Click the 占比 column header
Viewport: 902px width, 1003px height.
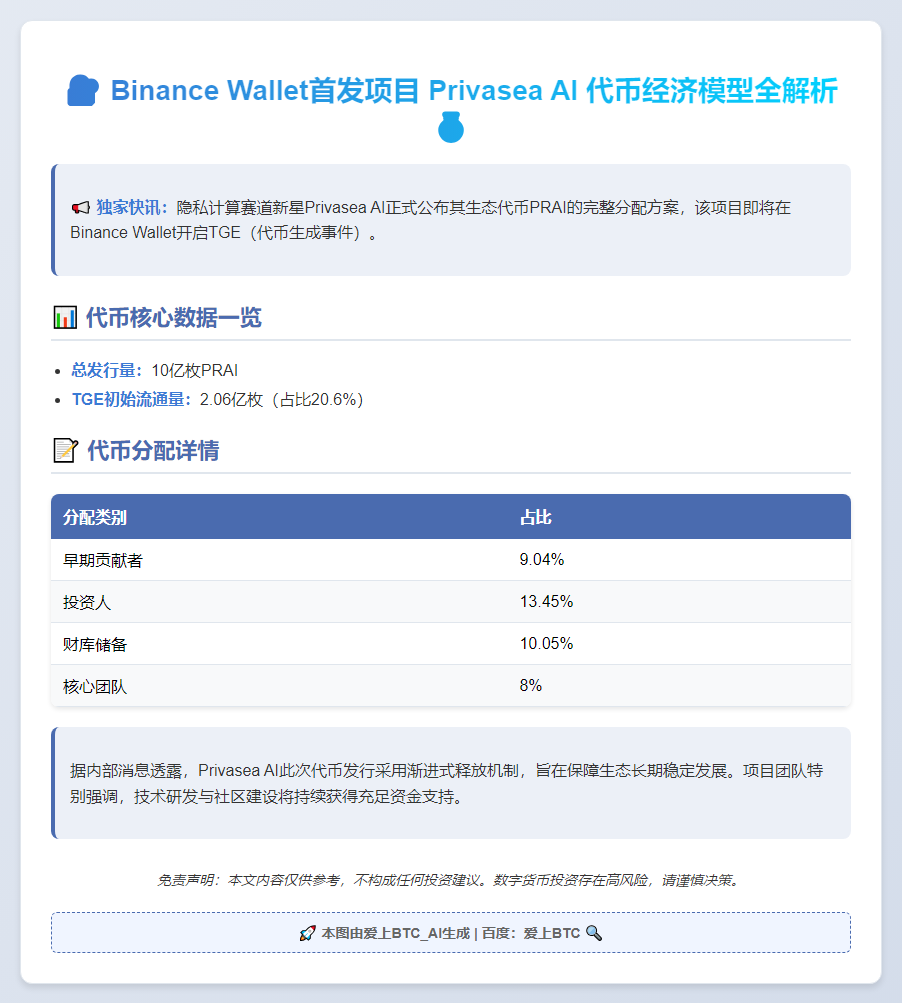[536, 517]
